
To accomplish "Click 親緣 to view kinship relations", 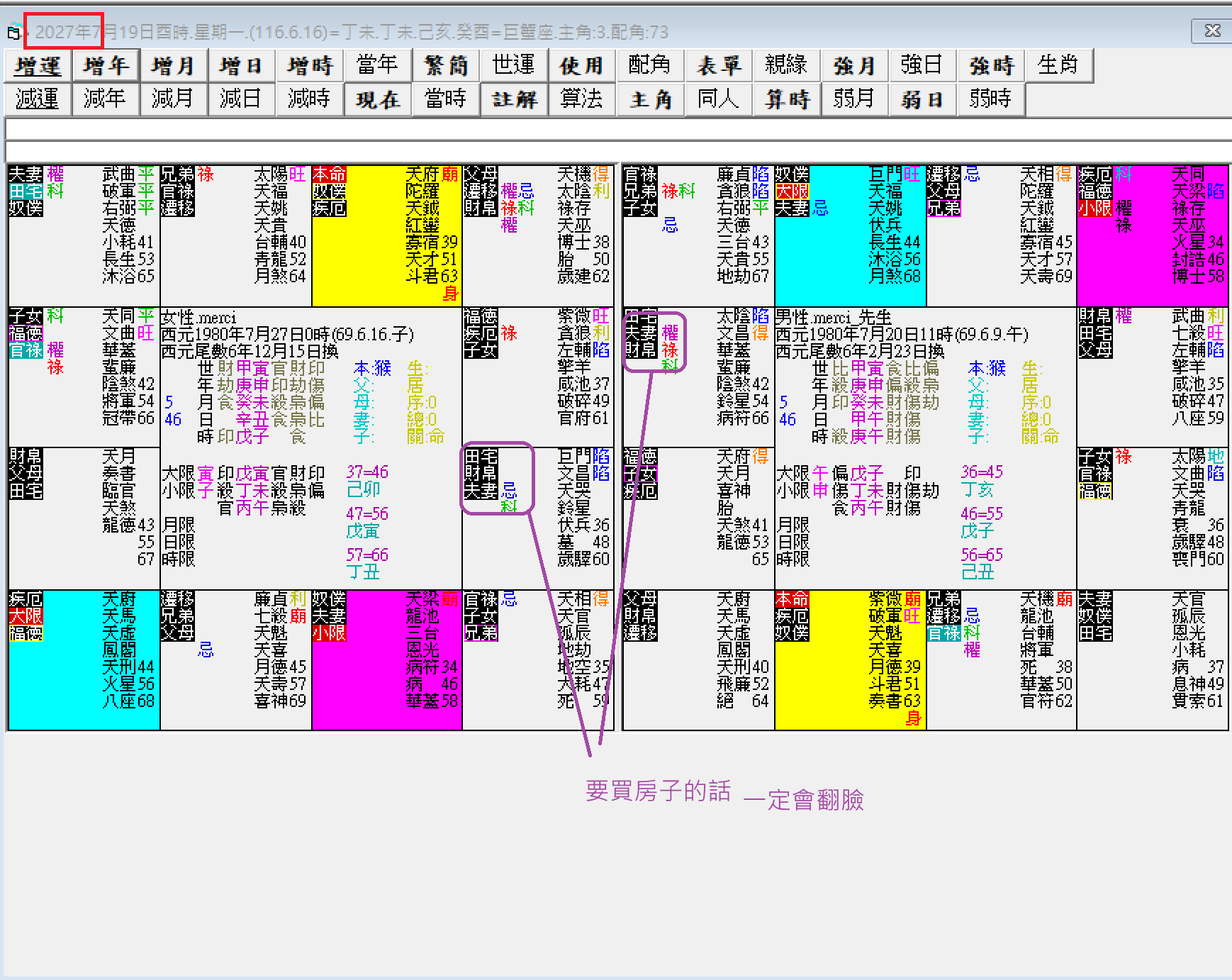I will click(x=785, y=65).
